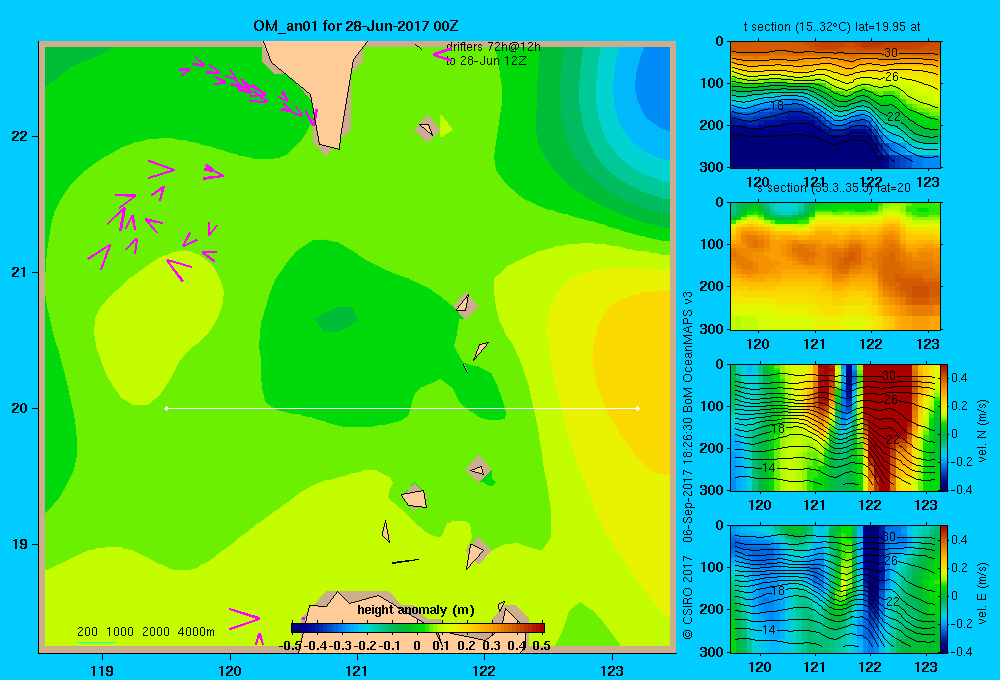
Task: Click the map title "OM_an01 for 28-Jun-2017 00Z"
Action: point(355,26)
